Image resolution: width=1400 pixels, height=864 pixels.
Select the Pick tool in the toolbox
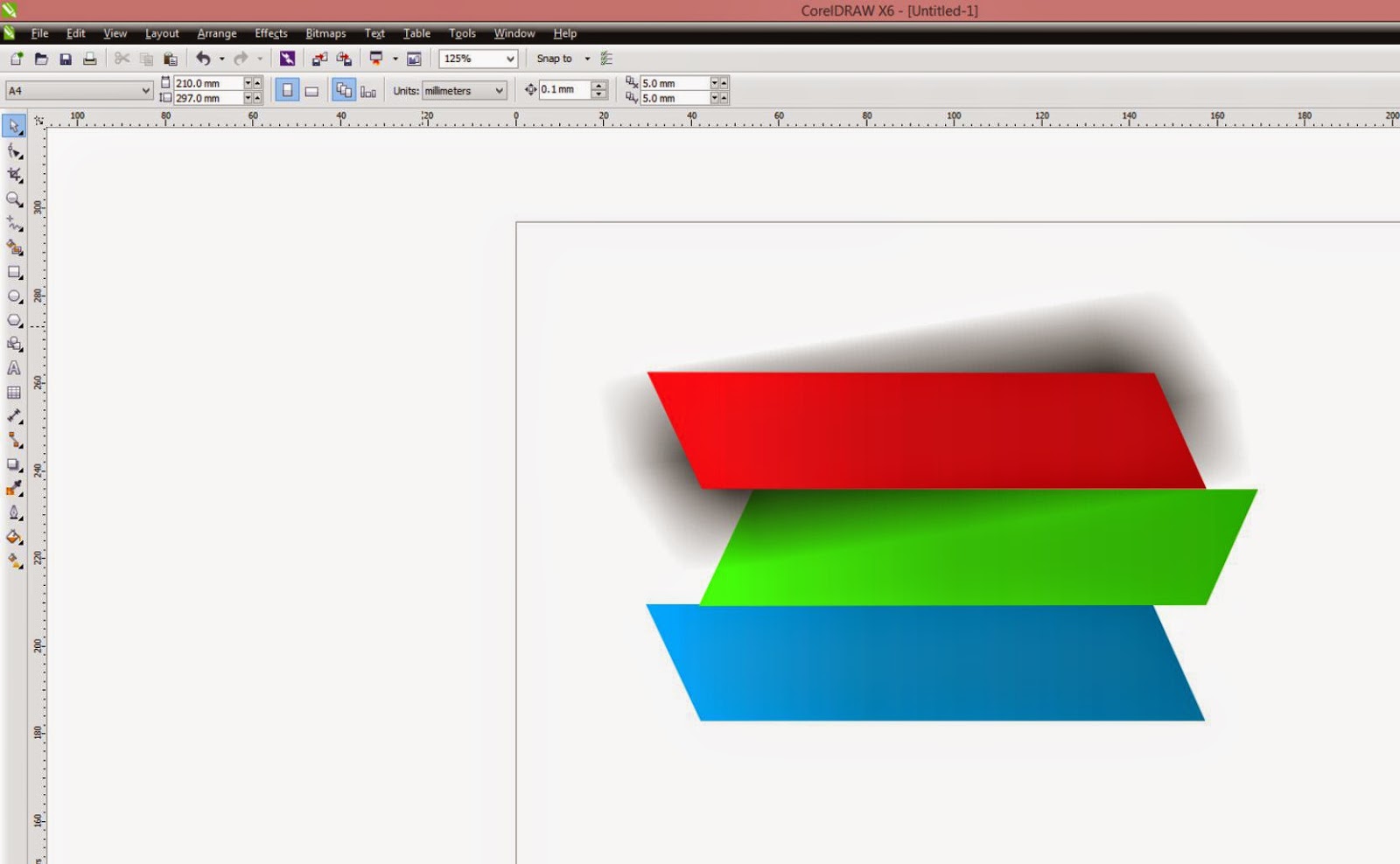[x=14, y=126]
